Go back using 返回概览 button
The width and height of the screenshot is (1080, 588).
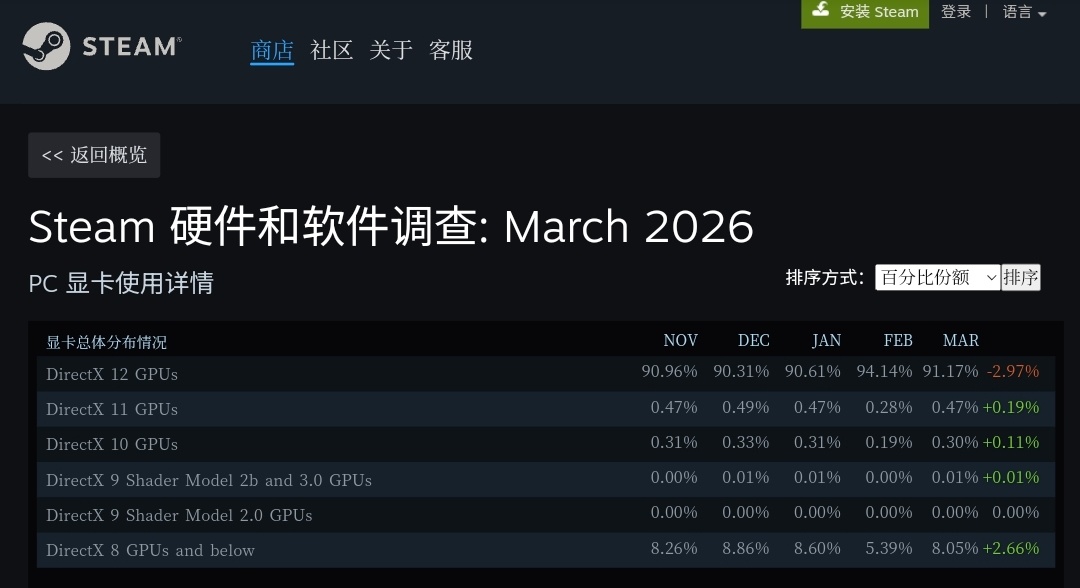point(94,155)
